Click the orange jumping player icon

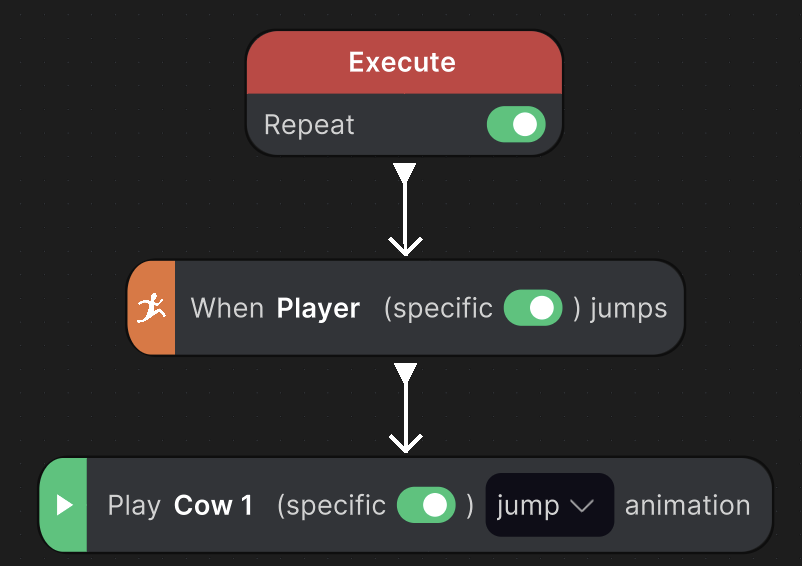tap(151, 308)
